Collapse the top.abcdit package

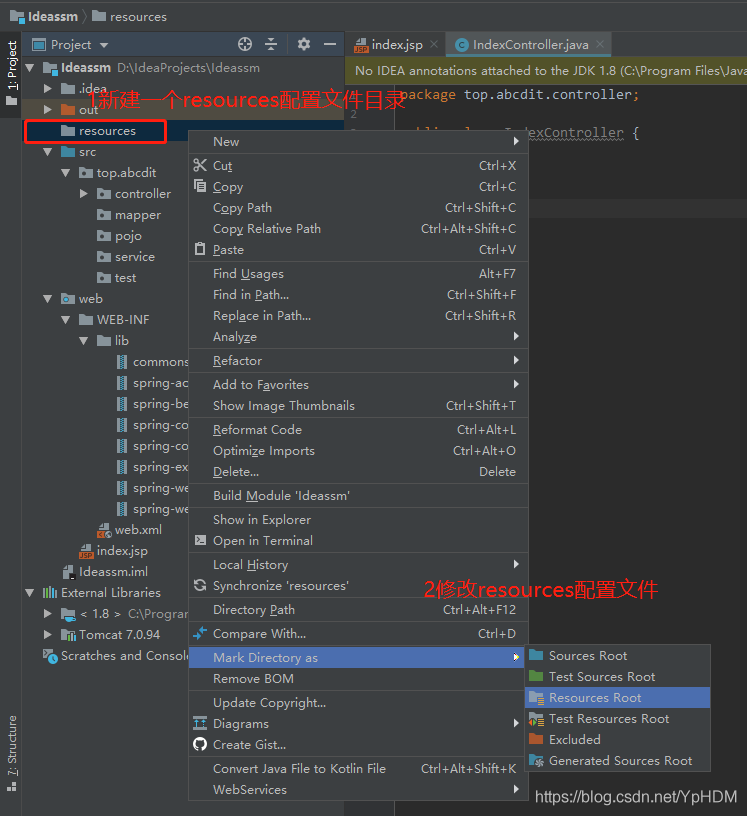[x=66, y=172]
